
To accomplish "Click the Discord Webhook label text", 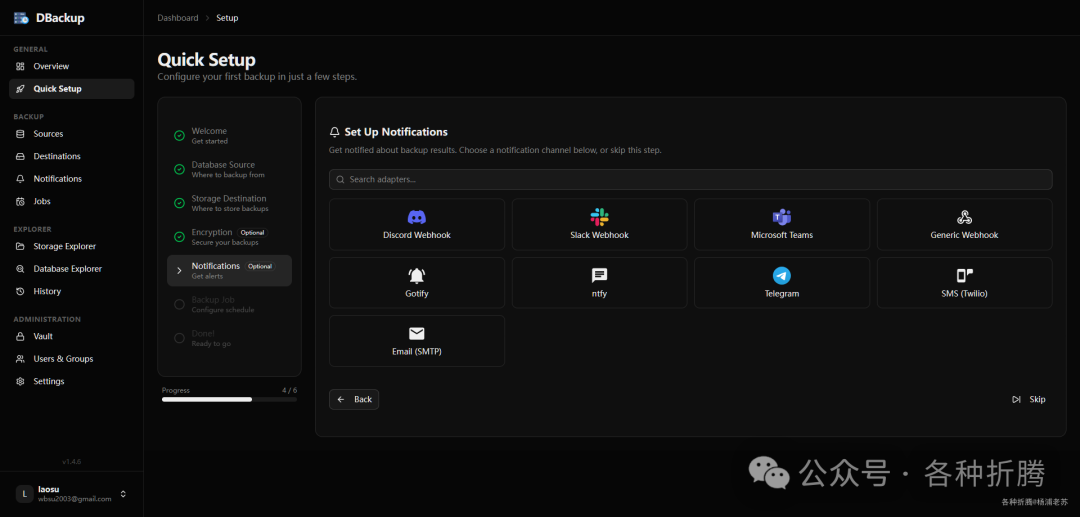I will point(417,235).
